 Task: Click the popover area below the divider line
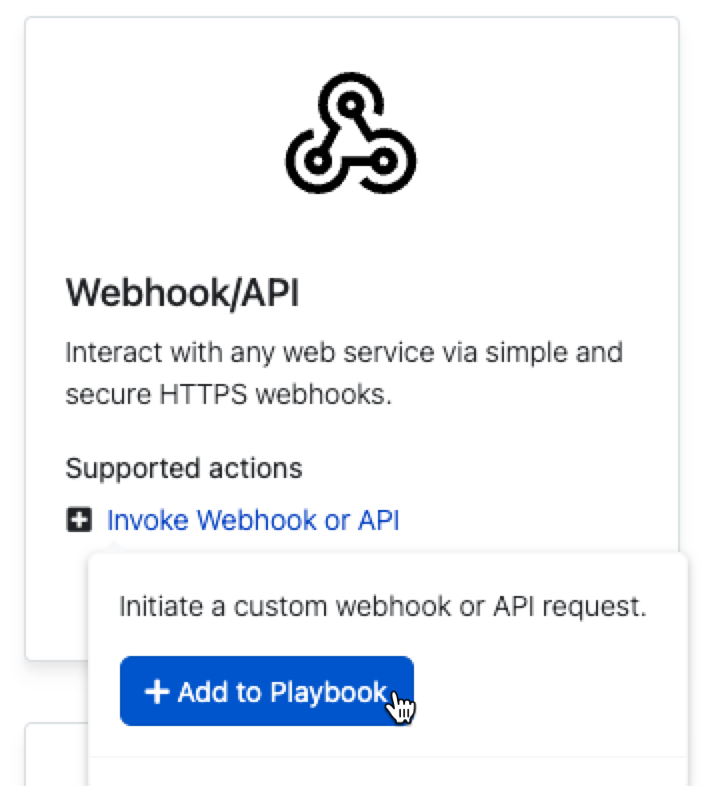[x=387, y=772]
